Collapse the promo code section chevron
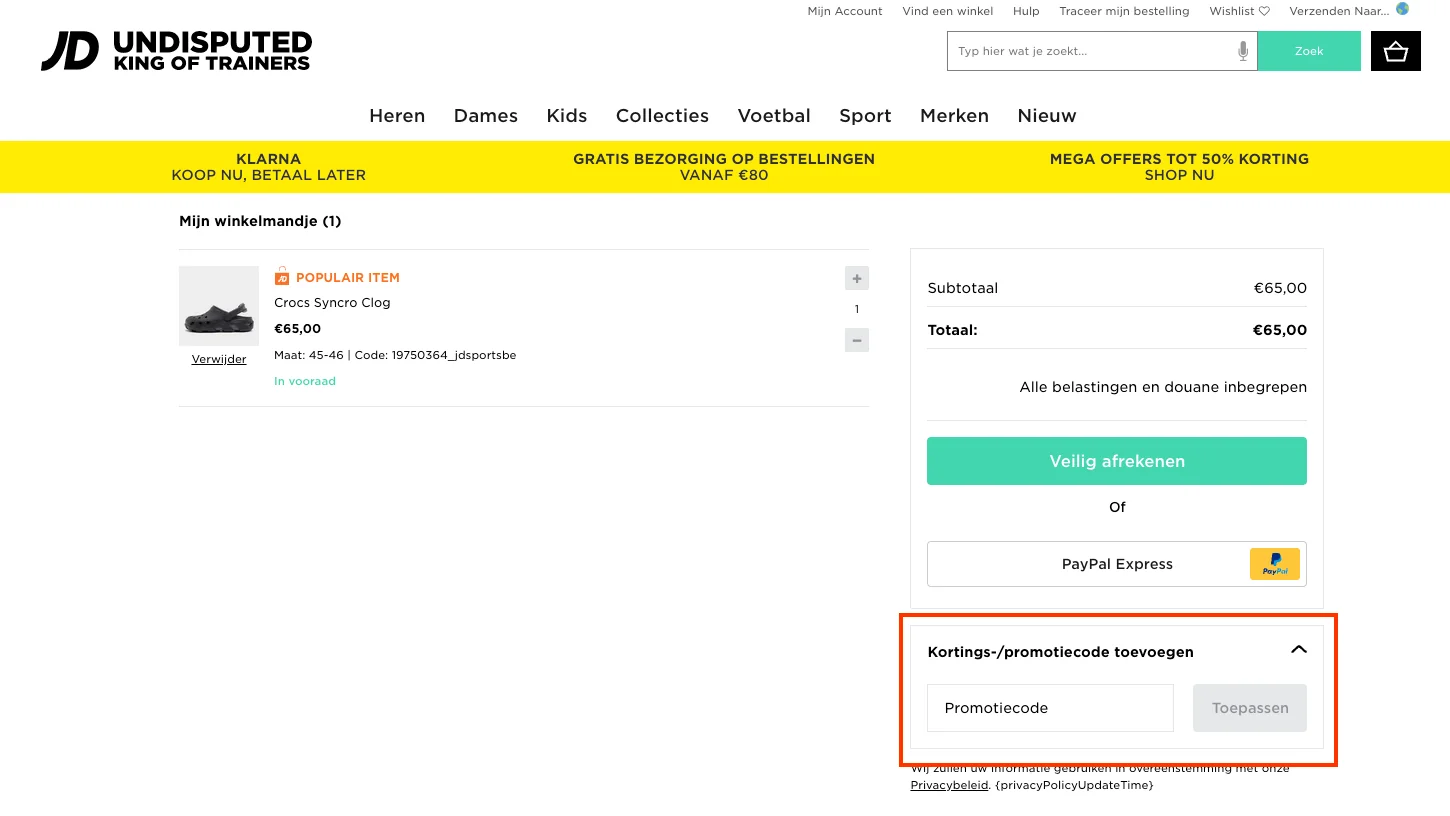This screenshot has height=816, width=1450. pyautogui.click(x=1298, y=650)
